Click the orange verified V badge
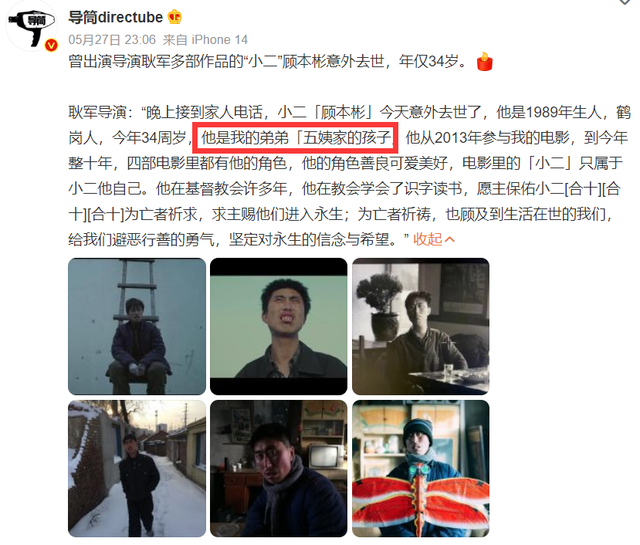This screenshot has width=640, height=545. [x=51, y=45]
